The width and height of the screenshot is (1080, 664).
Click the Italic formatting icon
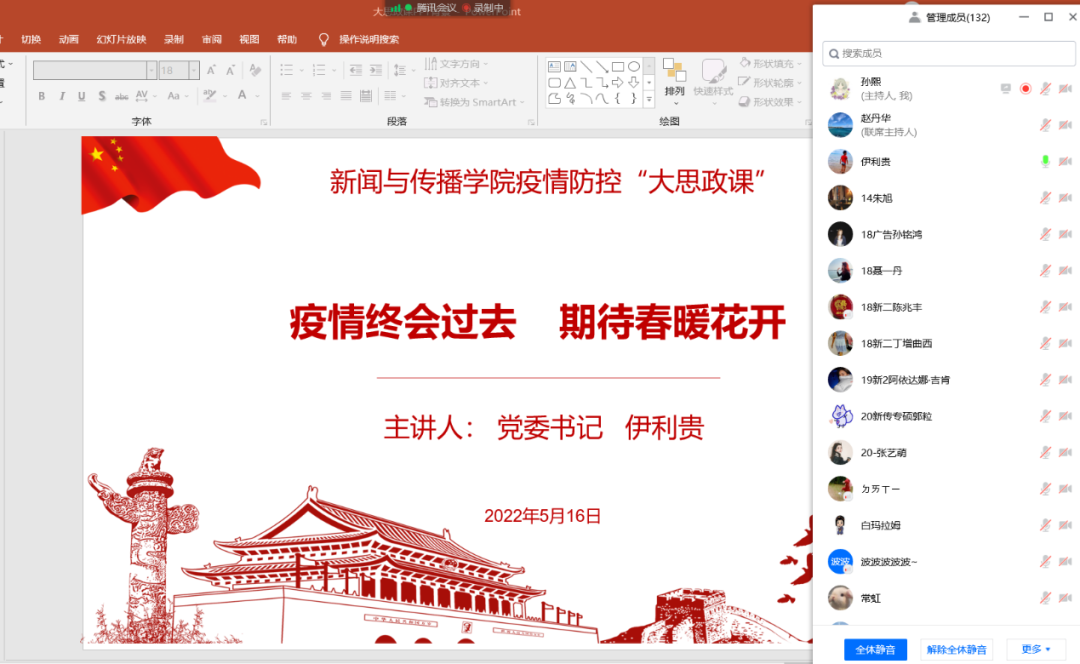[62, 96]
